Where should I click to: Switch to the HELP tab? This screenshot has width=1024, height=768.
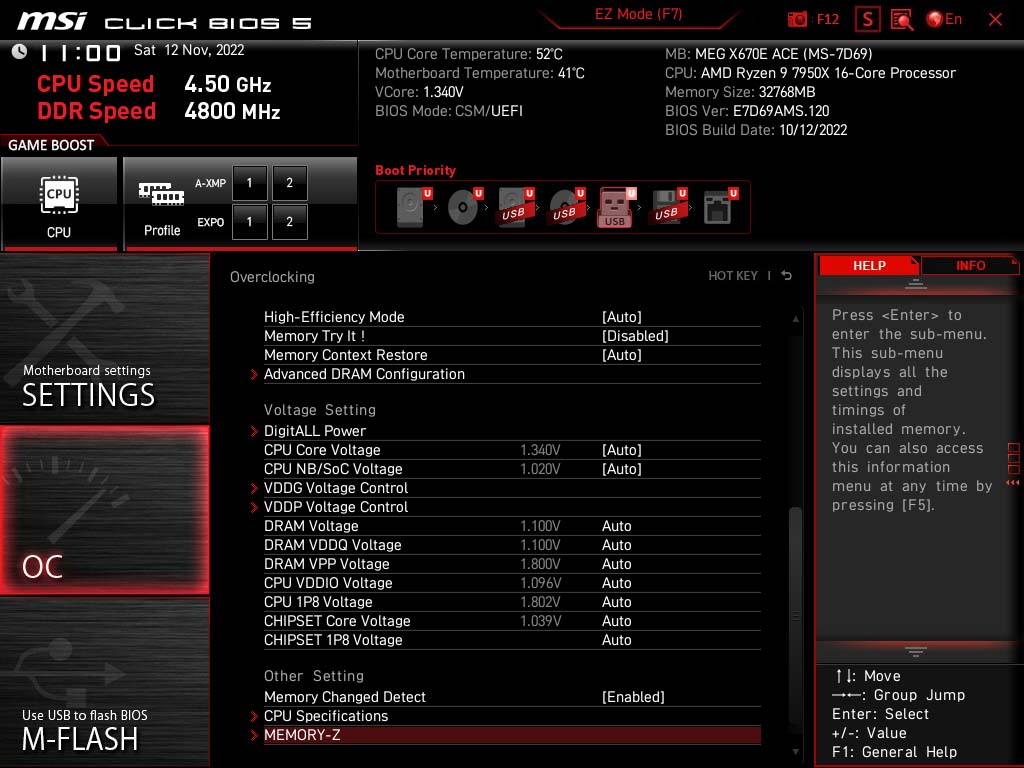[x=869, y=266]
